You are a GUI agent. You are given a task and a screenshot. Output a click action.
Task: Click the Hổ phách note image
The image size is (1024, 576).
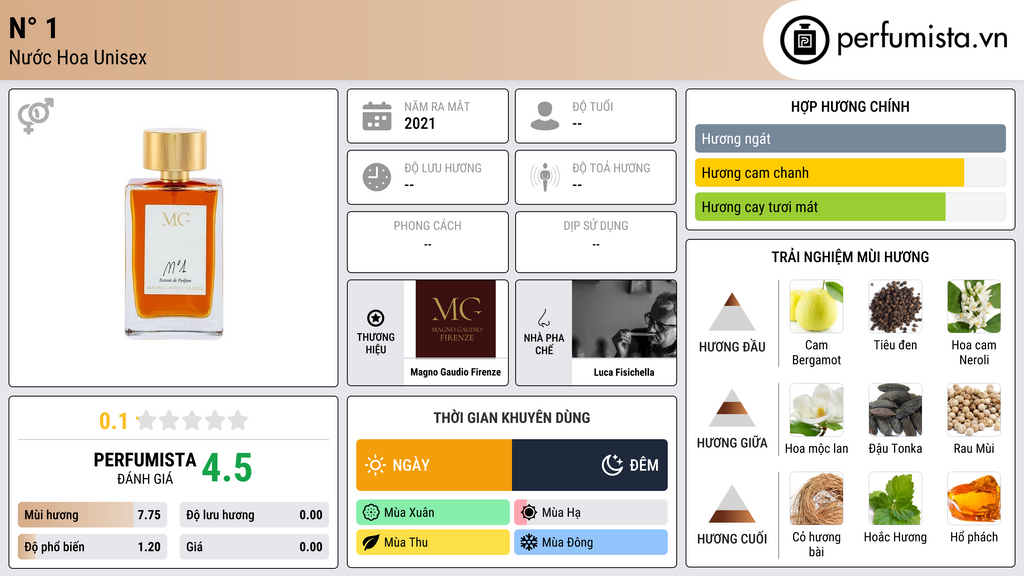(x=974, y=498)
